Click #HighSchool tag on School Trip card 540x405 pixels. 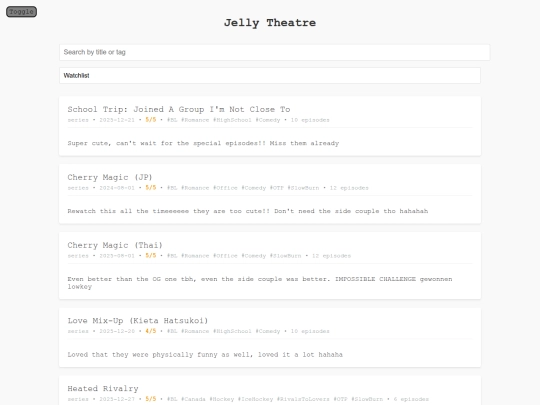[232, 120]
